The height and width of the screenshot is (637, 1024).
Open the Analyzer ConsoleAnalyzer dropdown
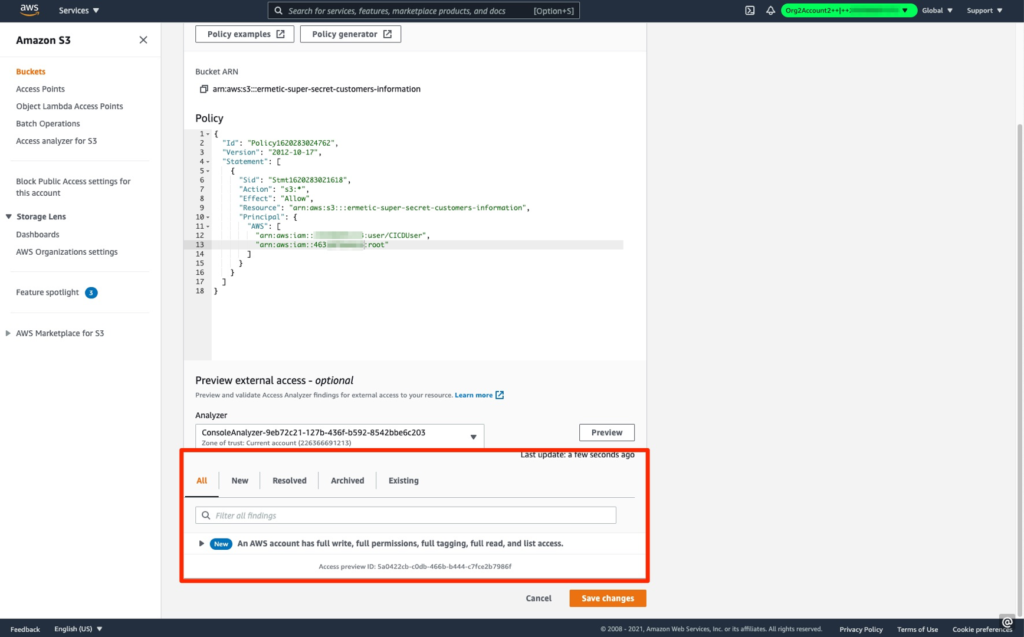point(340,436)
